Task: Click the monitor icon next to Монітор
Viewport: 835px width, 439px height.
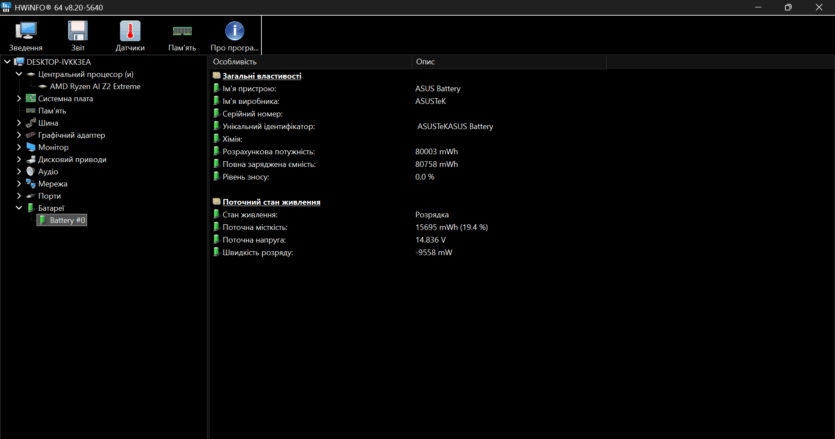Action: (x=31, y=147)
